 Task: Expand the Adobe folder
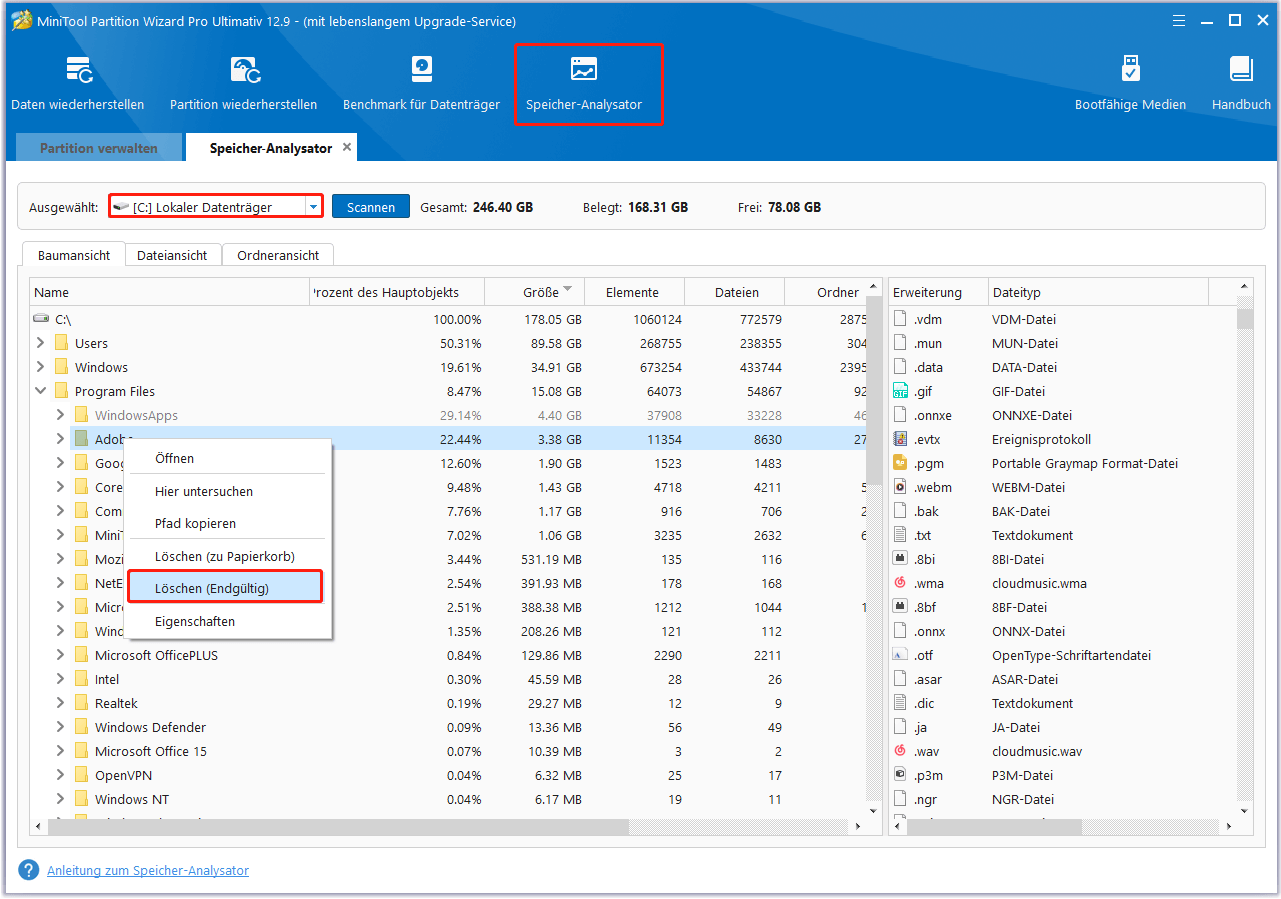60,439
